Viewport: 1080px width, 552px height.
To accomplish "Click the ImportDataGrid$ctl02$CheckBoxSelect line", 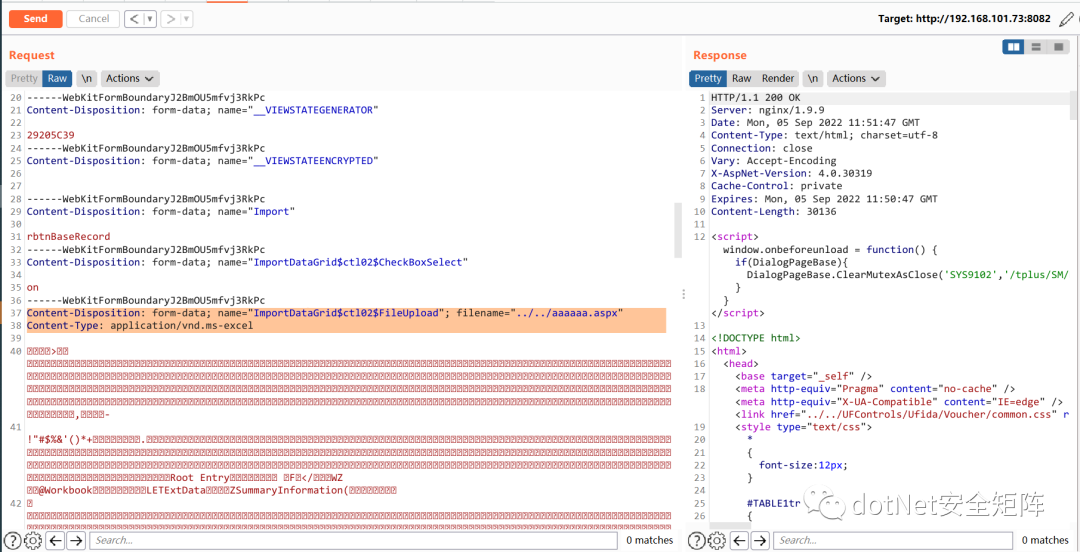I will pyautogui.click(x=247, y=262).
